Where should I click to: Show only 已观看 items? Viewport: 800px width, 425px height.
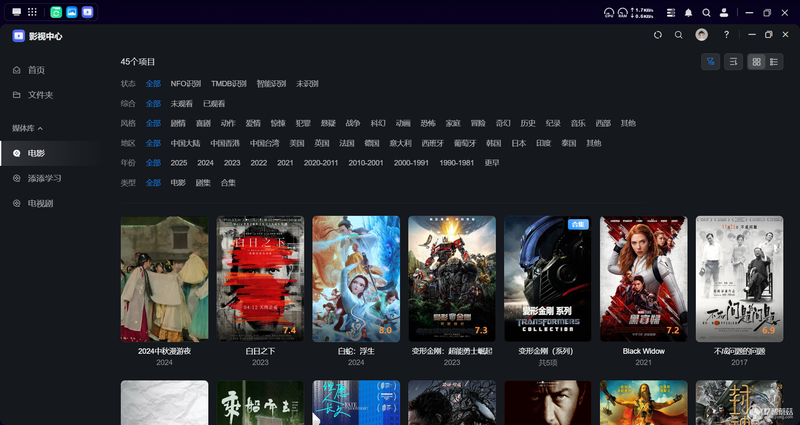pos(214,104)
